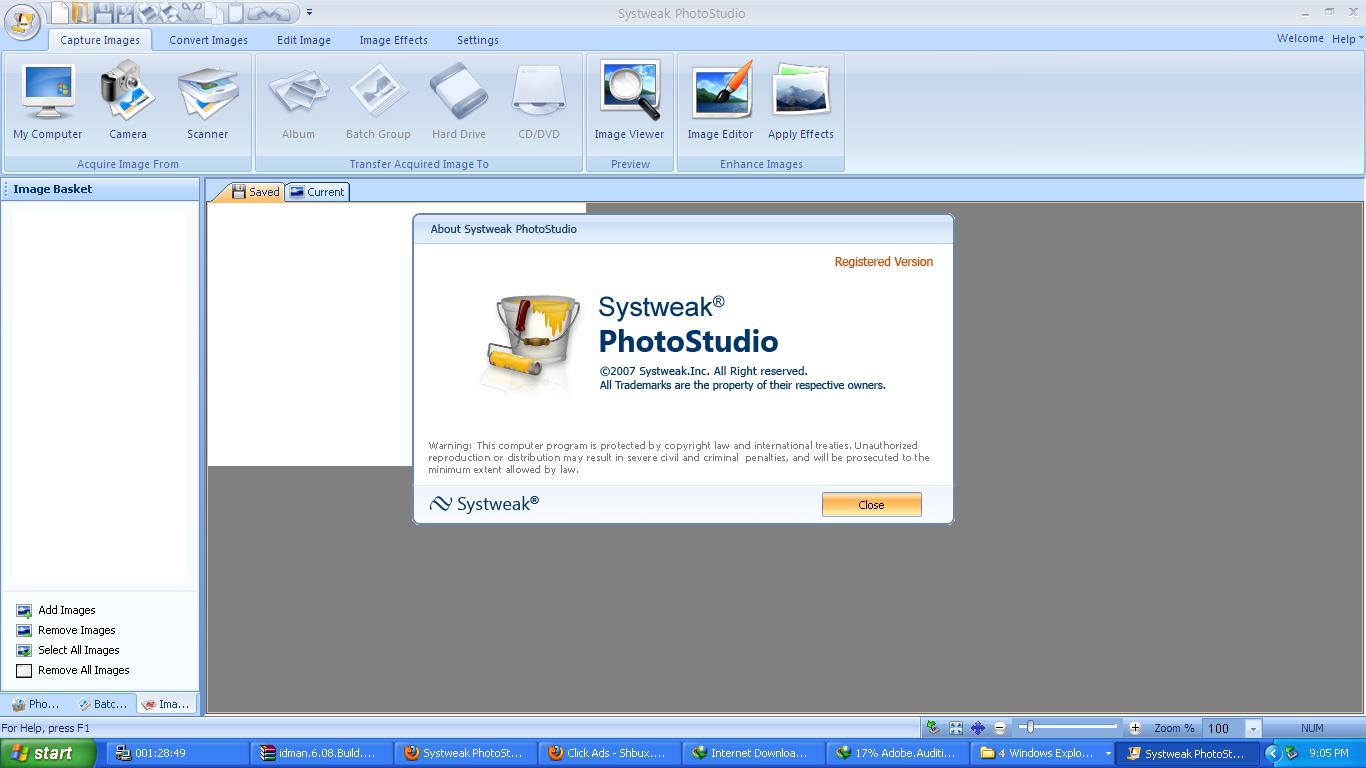
Task: Click the New document quick-access icon
Action: pos(60,12)
